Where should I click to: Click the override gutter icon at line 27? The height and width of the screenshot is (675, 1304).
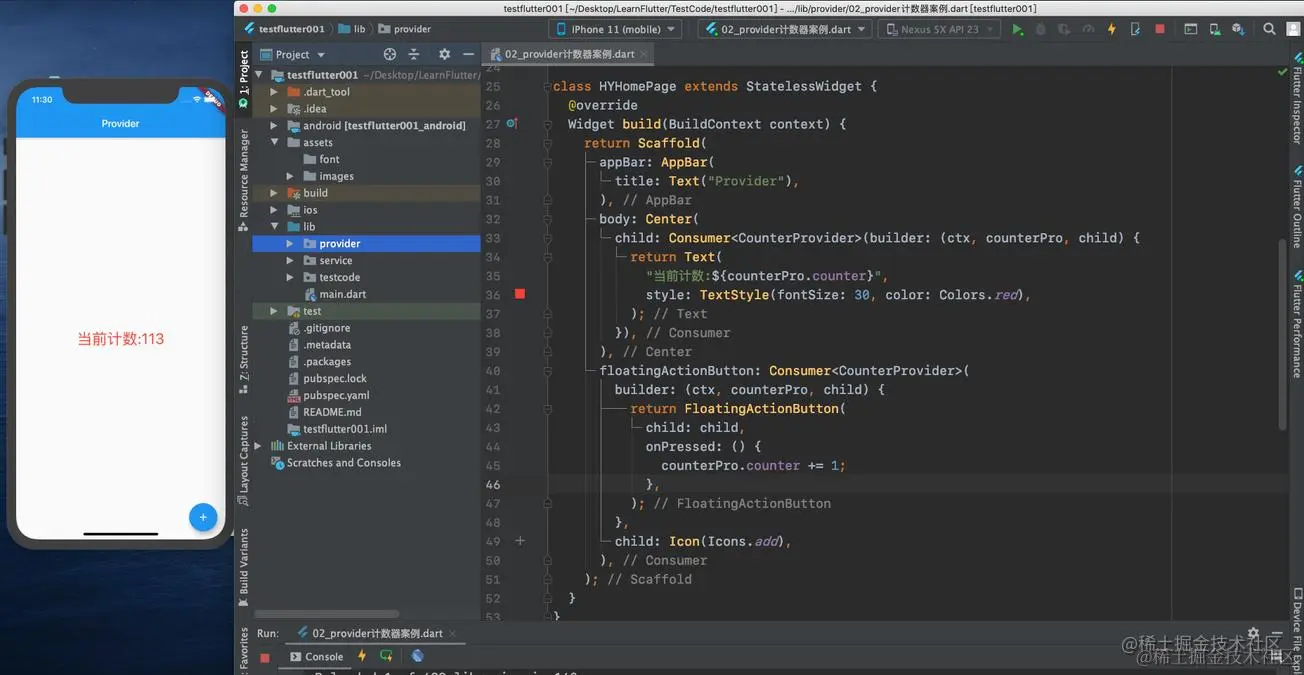(x=512, y=124)
